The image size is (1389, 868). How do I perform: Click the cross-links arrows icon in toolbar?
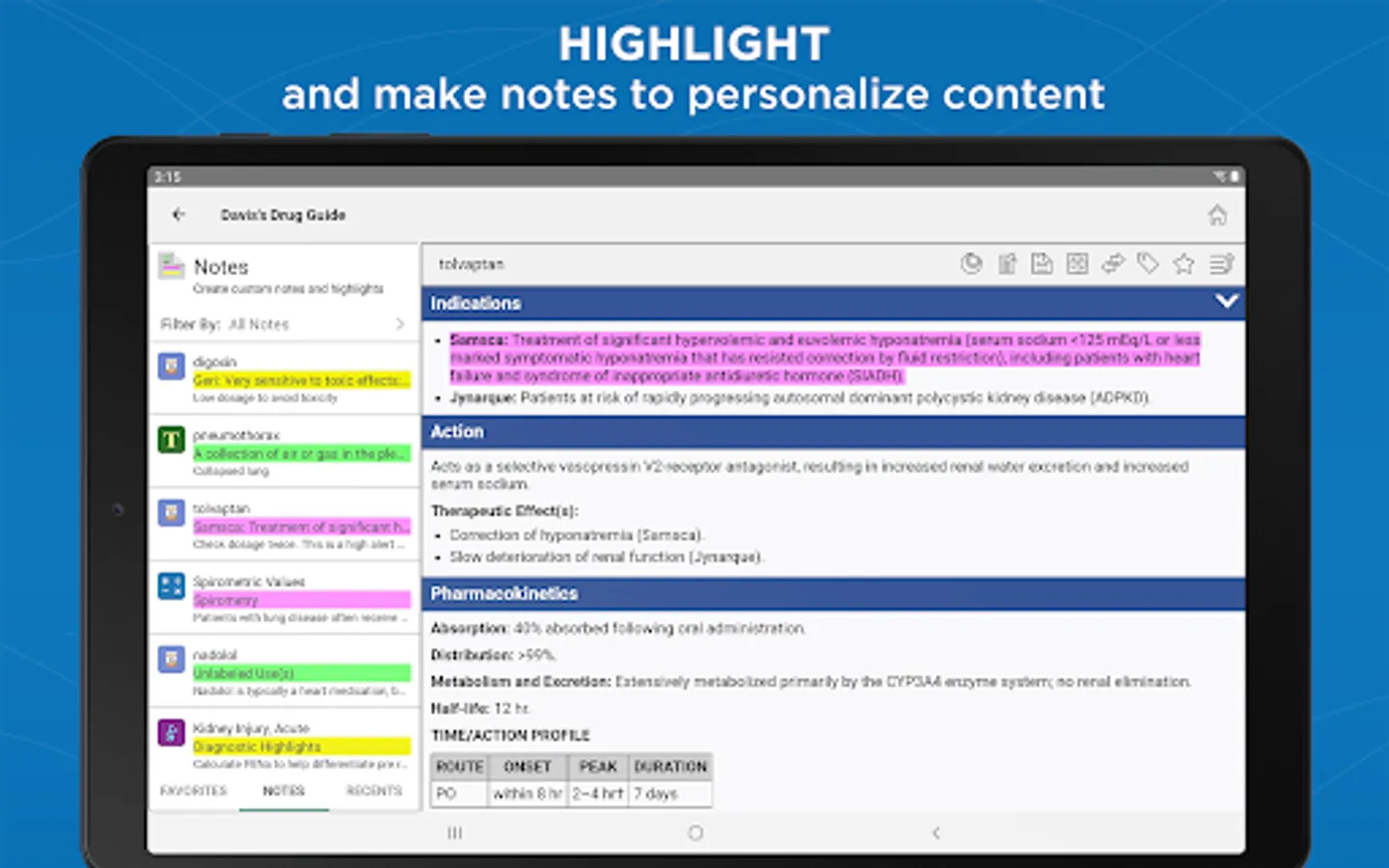click(1113, 263)
